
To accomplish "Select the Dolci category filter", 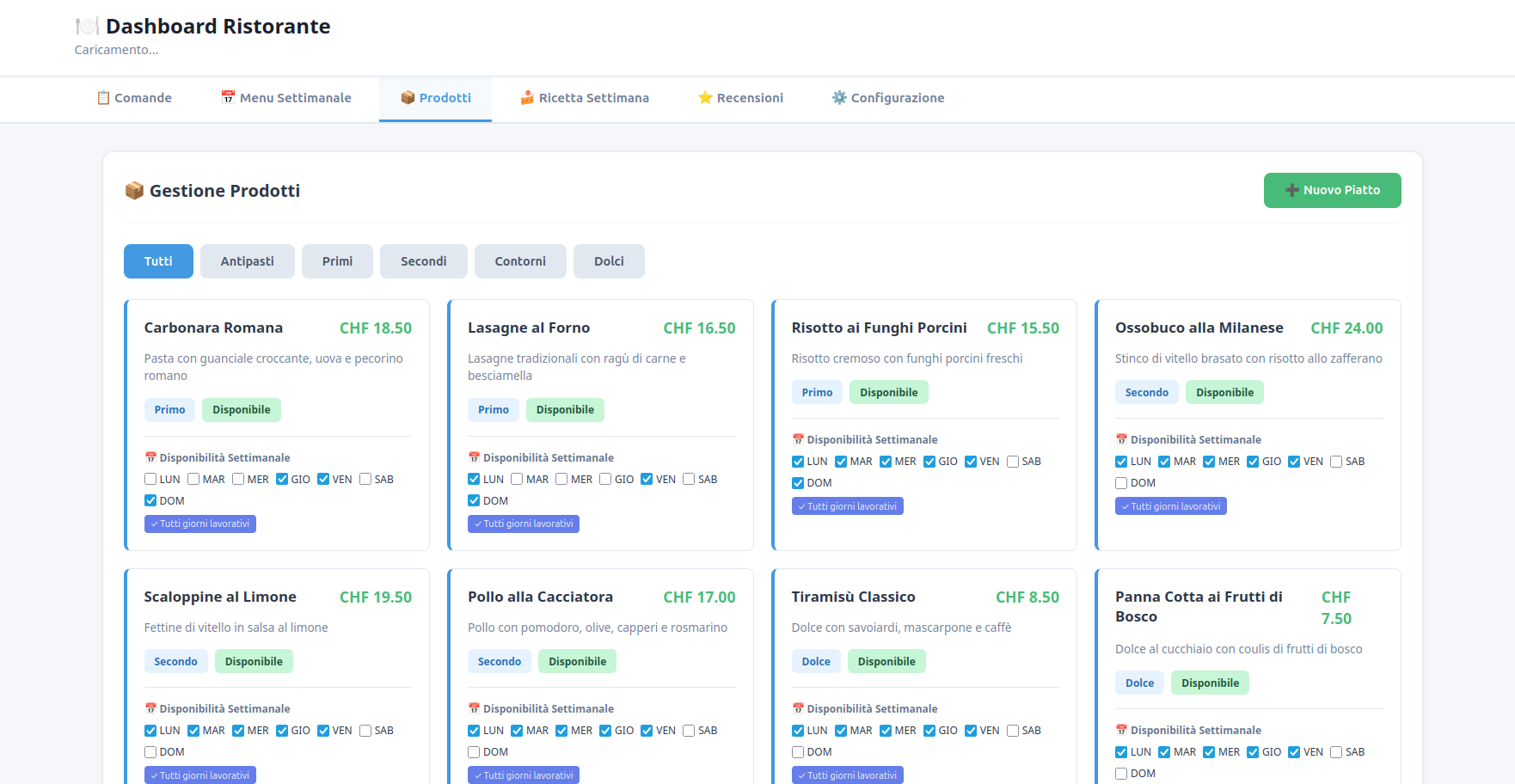I will pos(609,260).
